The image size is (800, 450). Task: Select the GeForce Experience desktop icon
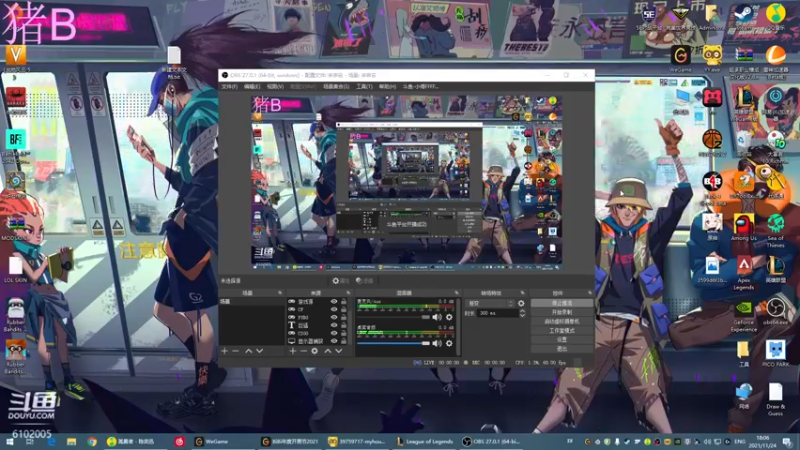click(x=744, y=316)
